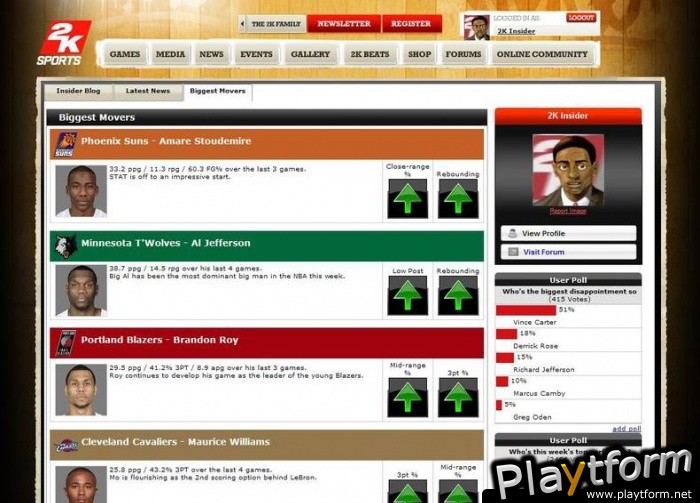Click the Phoenix Suns team logo
This screenshot has height=503, width=700.
point(66,144)
